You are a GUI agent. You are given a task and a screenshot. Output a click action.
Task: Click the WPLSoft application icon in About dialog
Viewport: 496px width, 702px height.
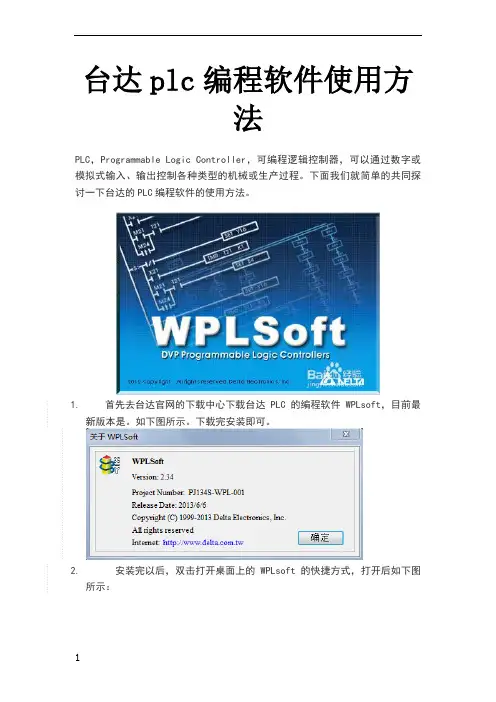[110, 464]
